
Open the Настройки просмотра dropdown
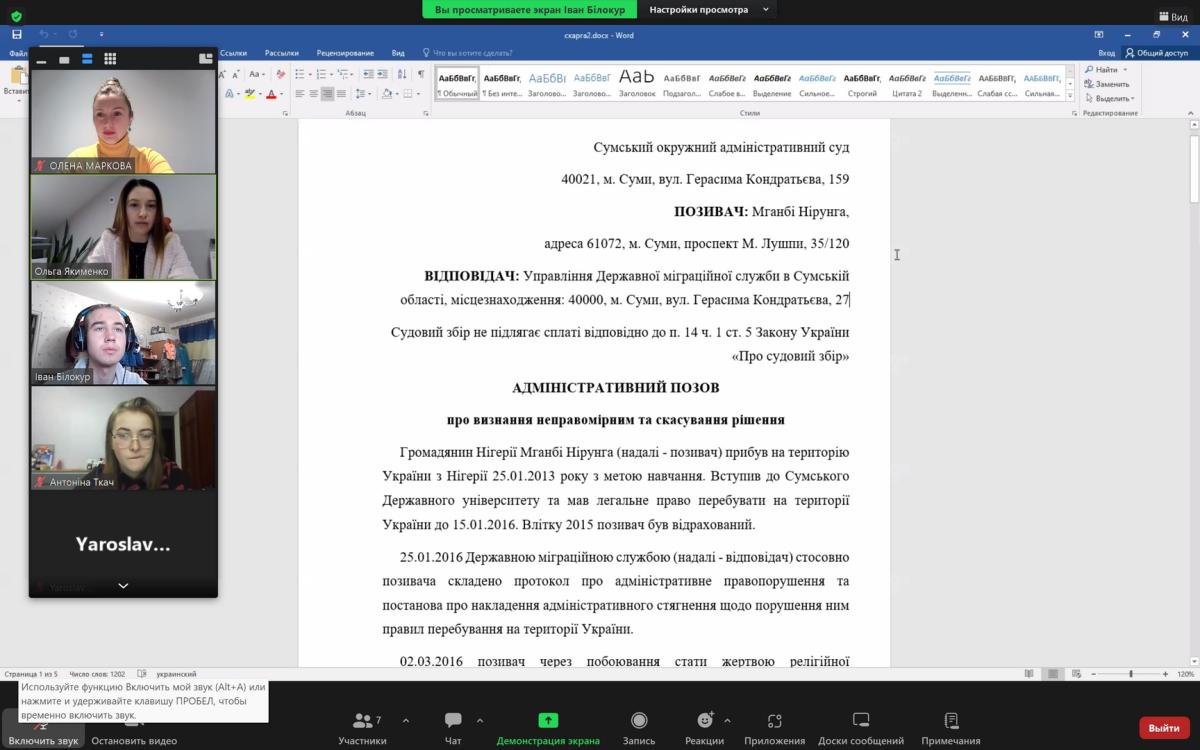709,9
